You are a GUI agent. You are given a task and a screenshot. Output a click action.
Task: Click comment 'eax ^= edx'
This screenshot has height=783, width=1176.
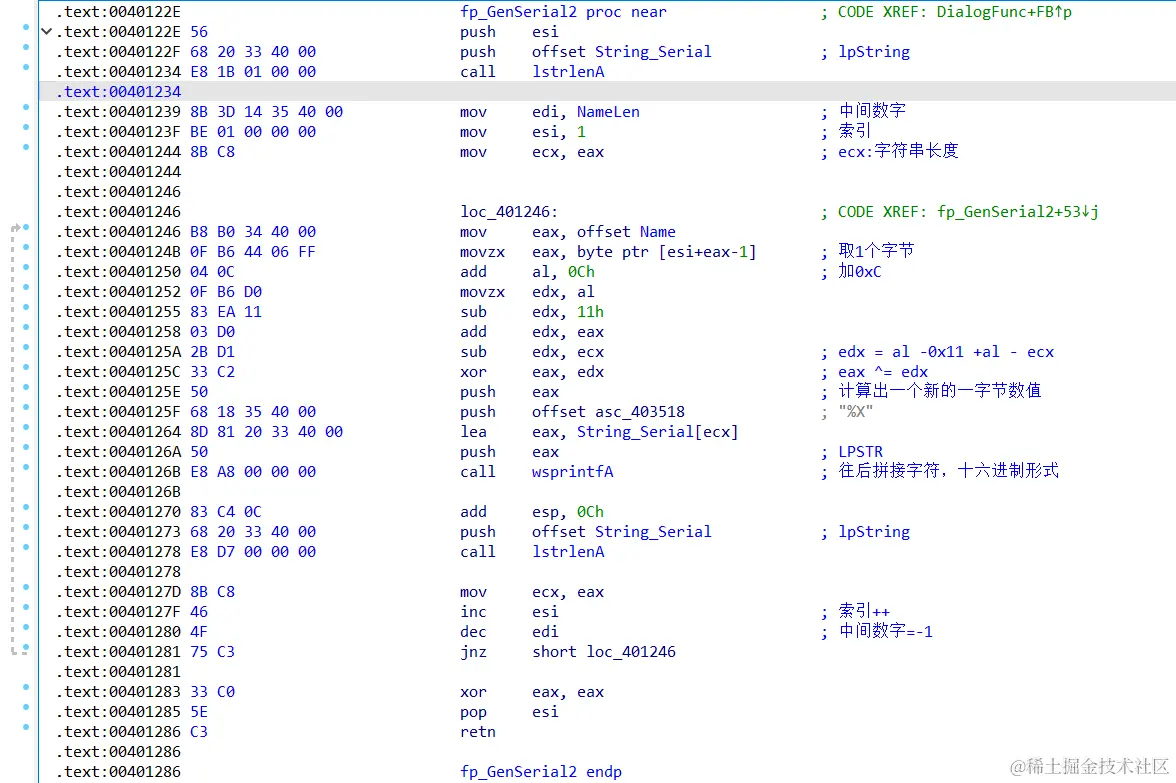point(883,372)
